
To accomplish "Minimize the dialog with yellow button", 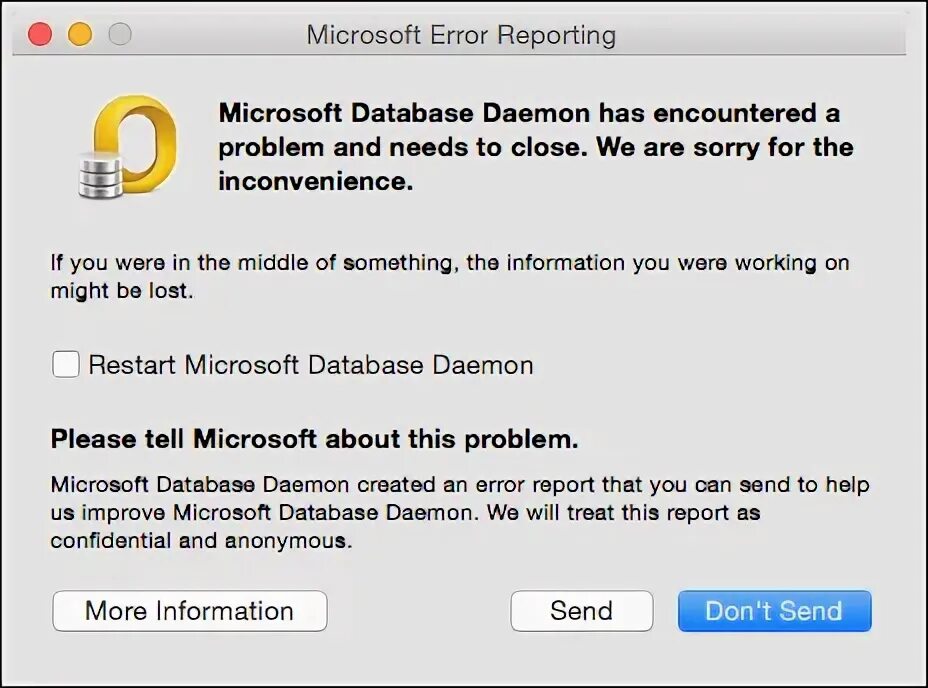I will 80,35.
